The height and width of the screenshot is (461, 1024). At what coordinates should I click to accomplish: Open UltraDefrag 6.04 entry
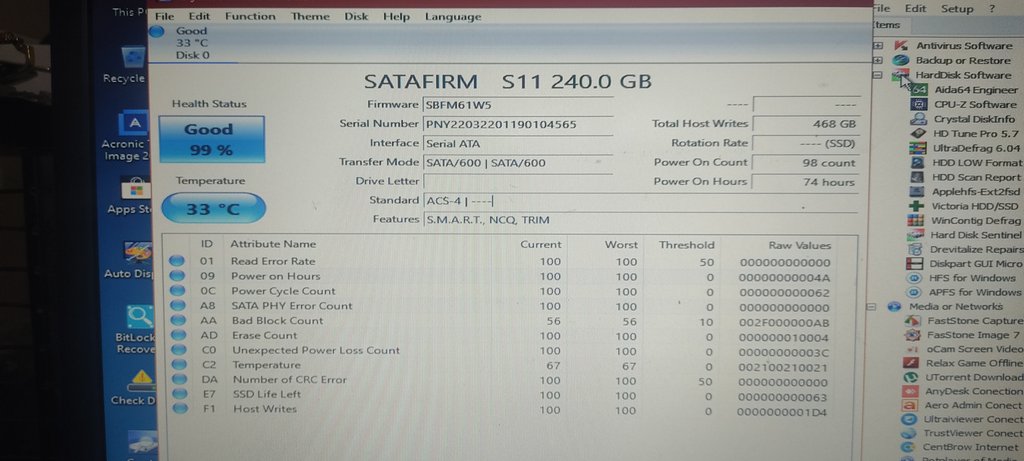[x=978, y=148]
